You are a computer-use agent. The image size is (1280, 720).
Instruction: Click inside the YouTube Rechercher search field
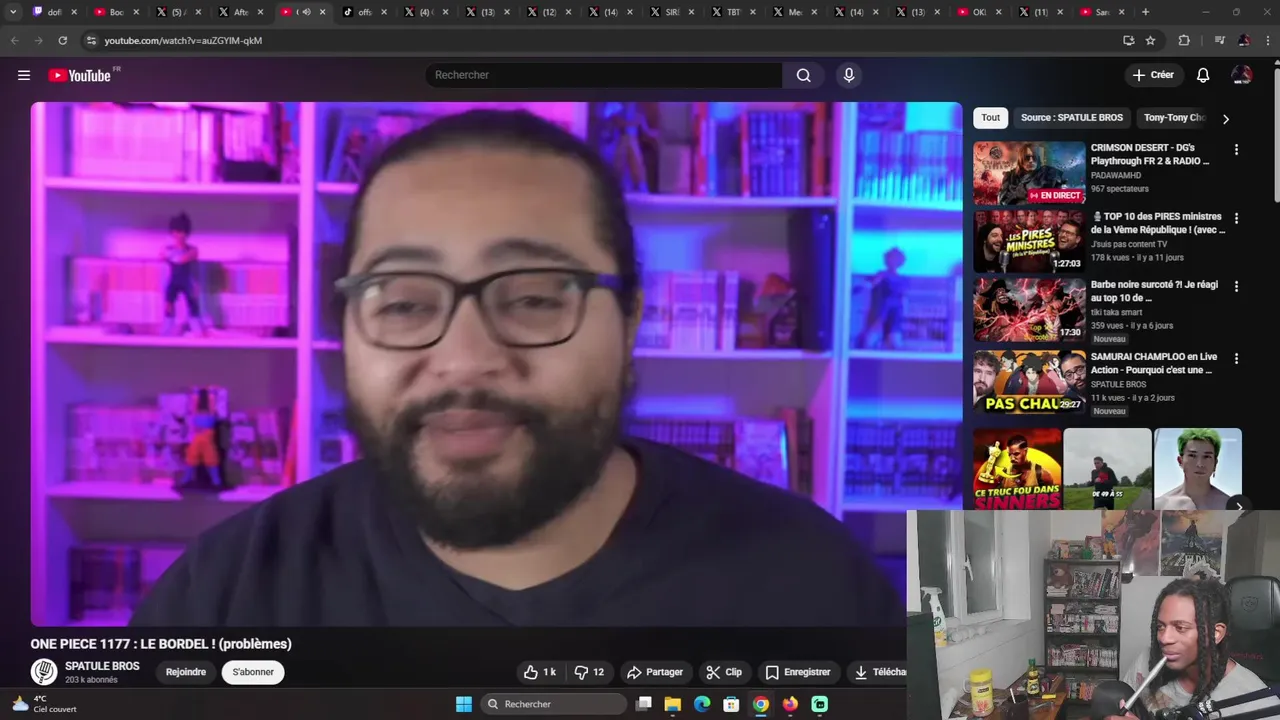[x=603, y=75]
